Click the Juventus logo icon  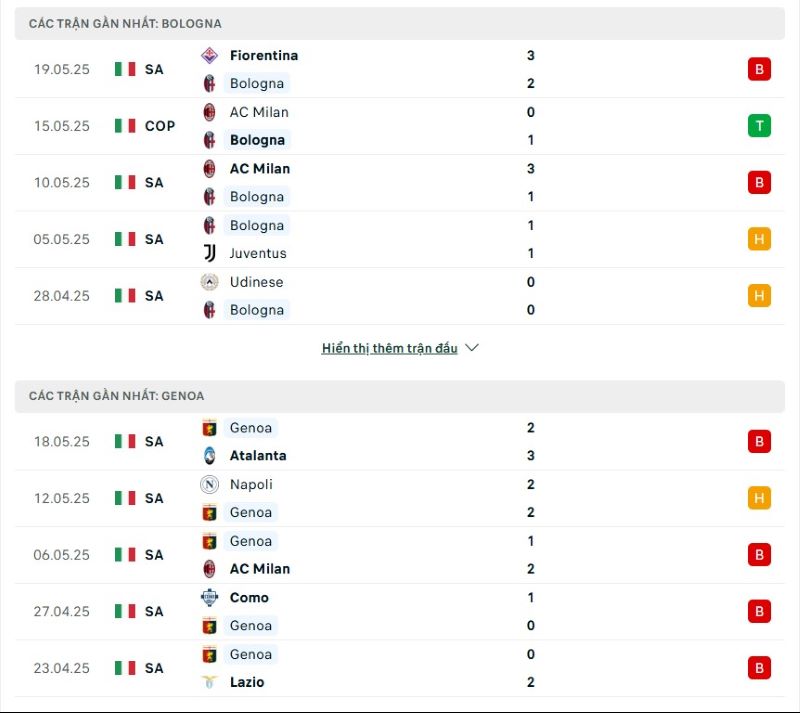(x=209, y=253)
